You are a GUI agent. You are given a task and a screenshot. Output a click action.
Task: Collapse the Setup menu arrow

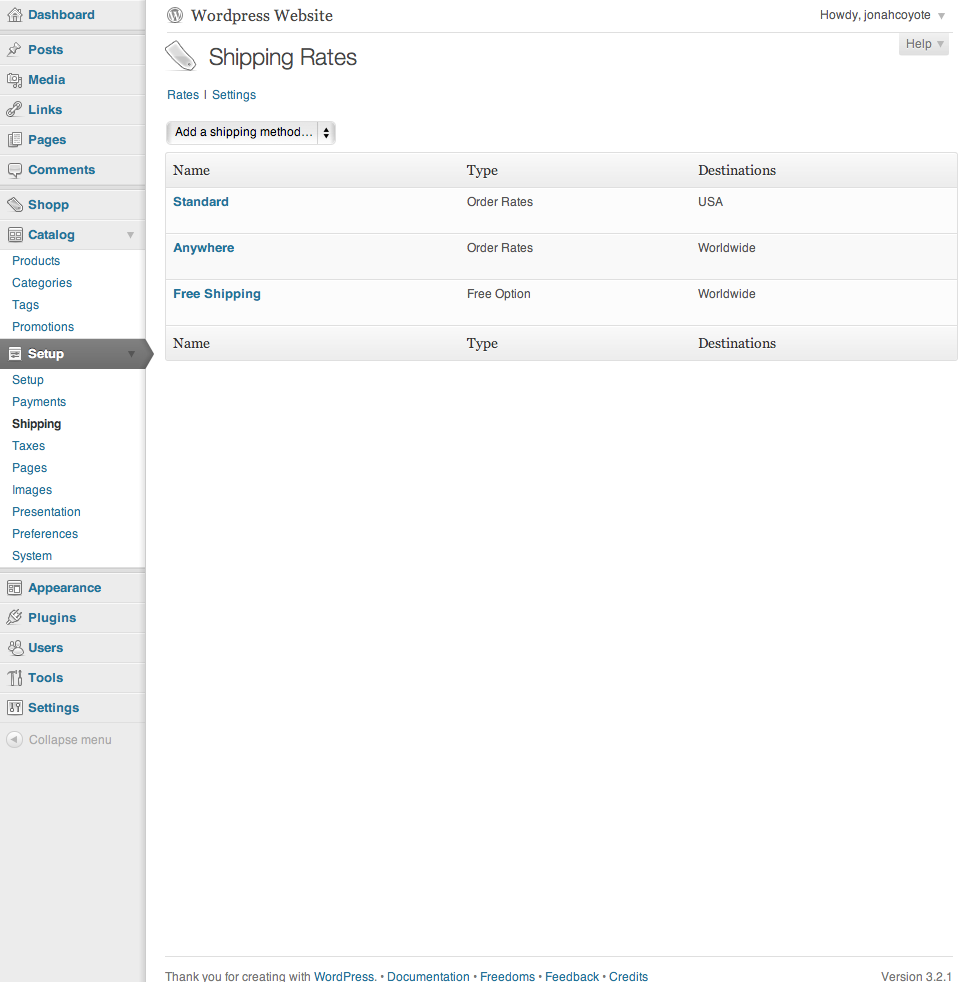click(x=131, y=354)
